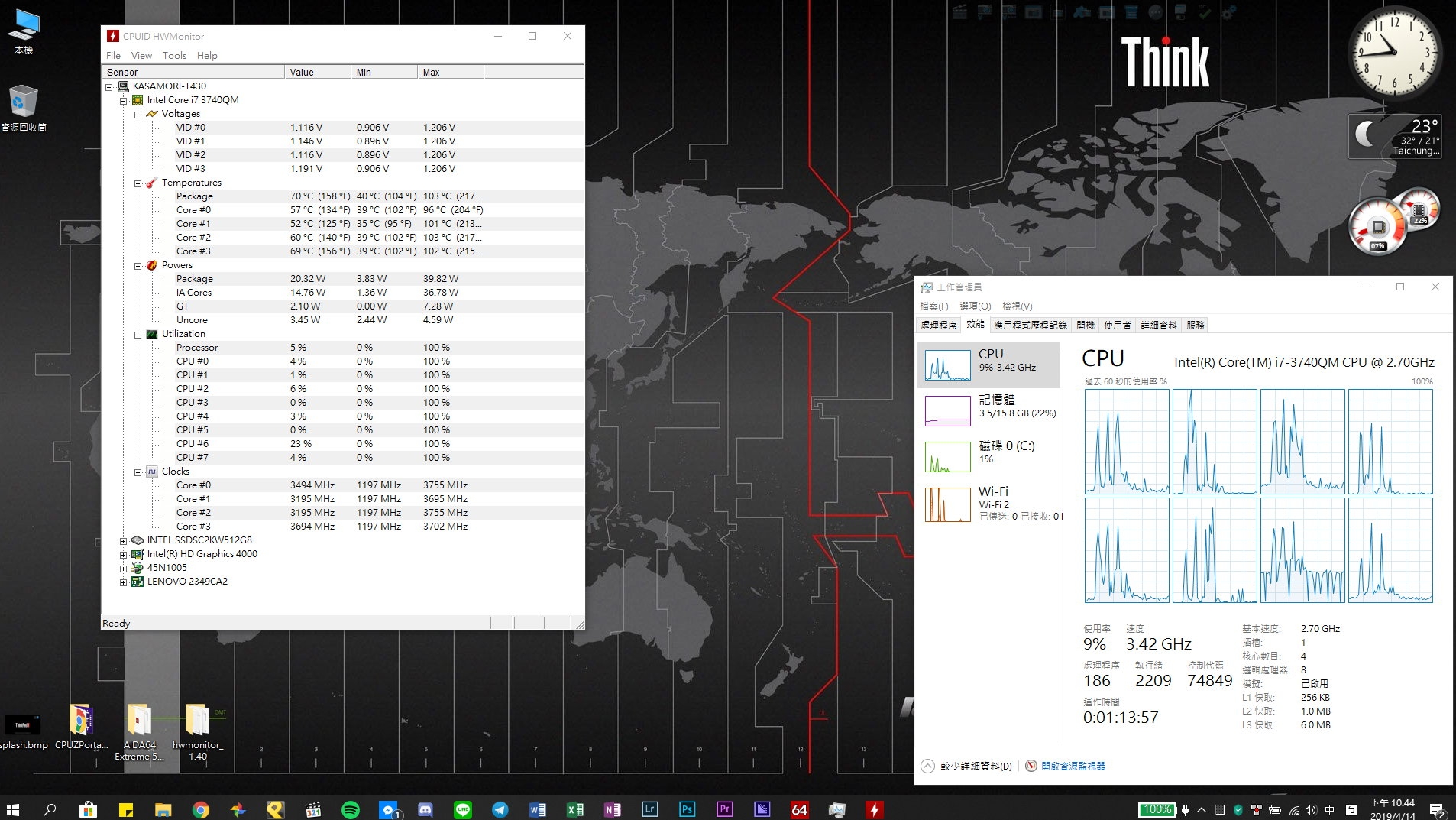This screenshot has height=820, width=1456.
Task: Toggle the Chinese input method indicator
Action: click(x=1330, y=810)
